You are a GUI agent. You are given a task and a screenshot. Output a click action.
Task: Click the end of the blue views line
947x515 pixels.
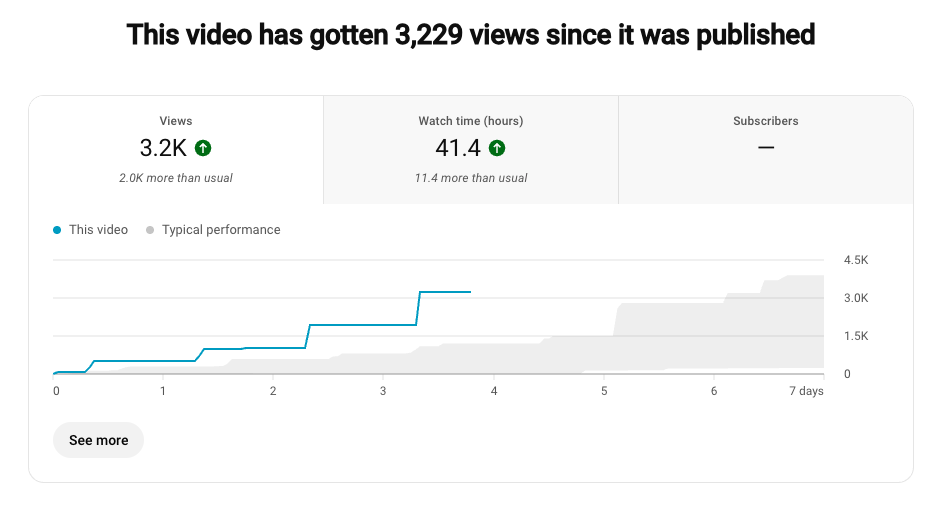(469, 292)
